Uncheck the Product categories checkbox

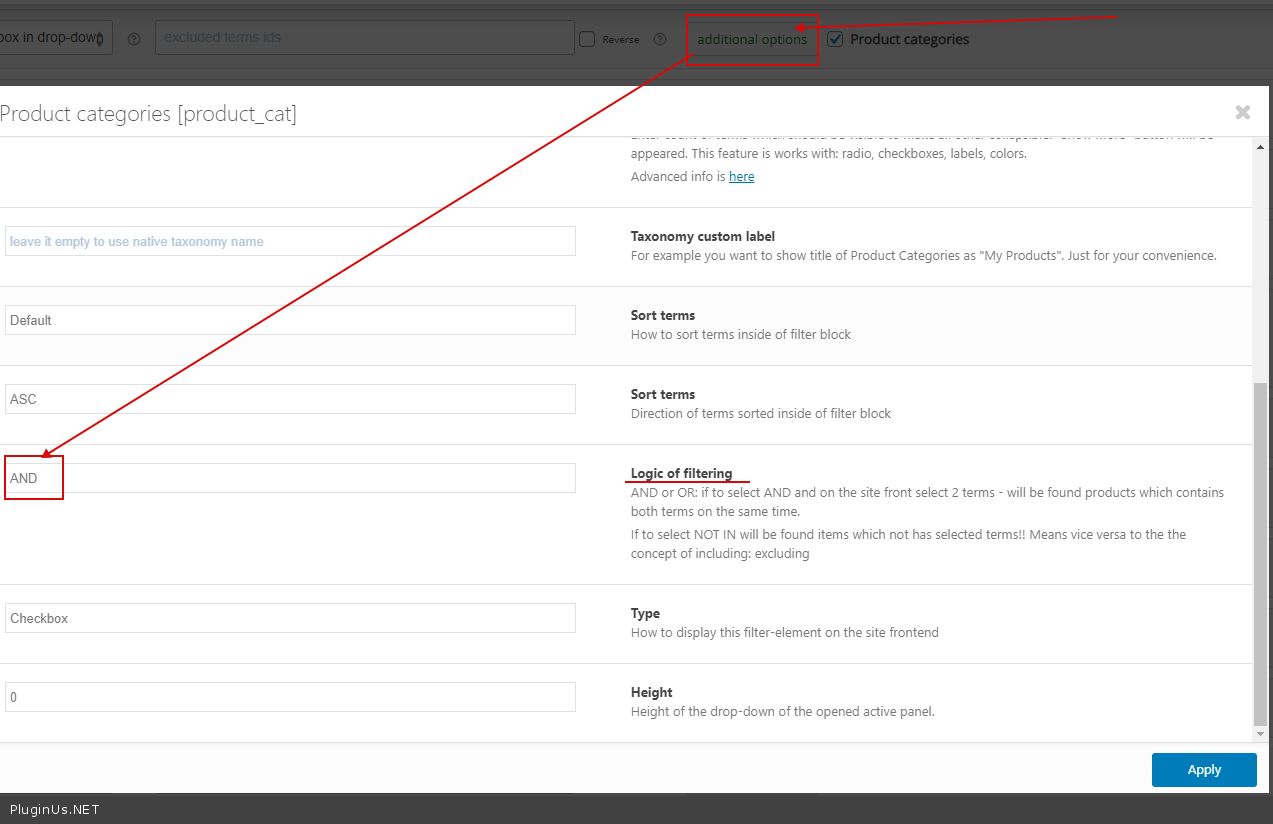[x=836, y=39]
